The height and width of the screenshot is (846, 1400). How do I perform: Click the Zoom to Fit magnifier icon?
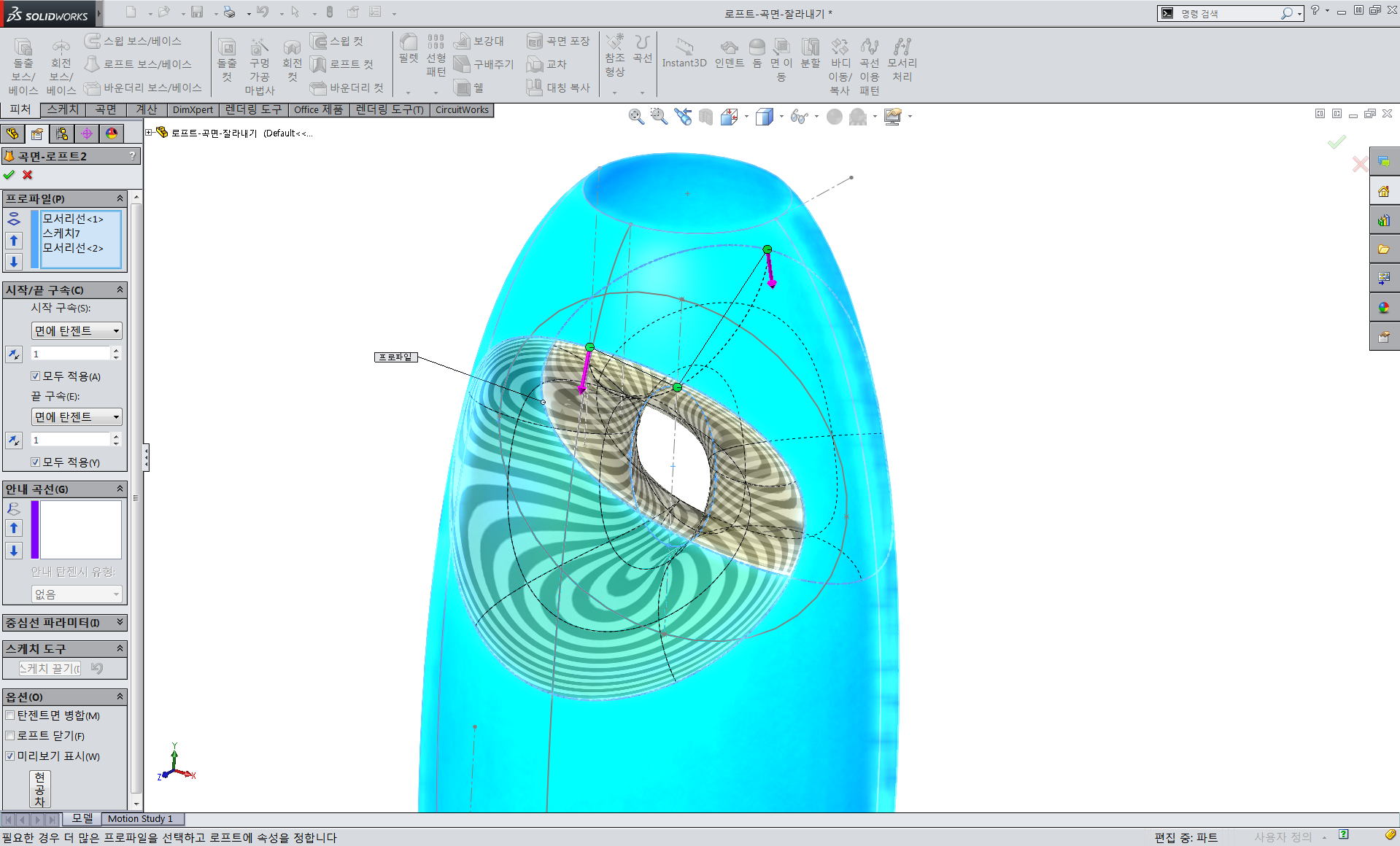tap(636, 117)
